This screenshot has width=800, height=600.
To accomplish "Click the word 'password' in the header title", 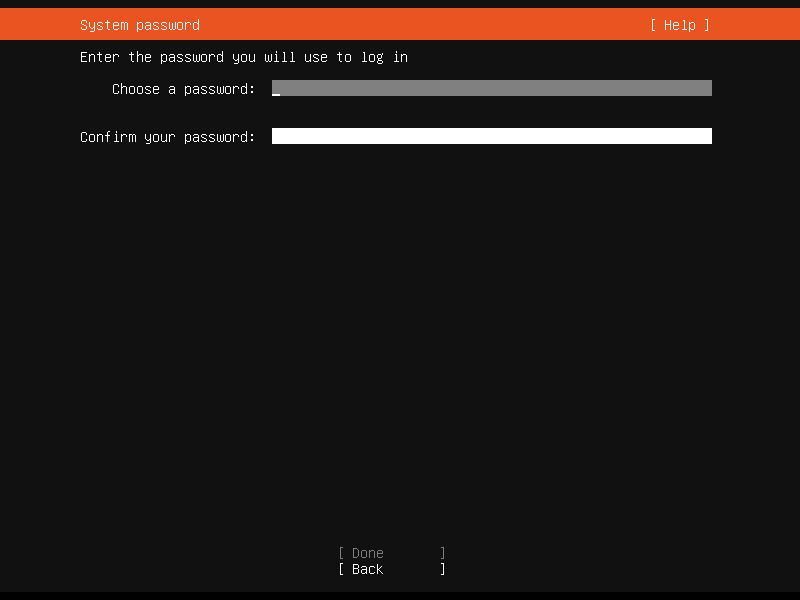I will point(167,25).
